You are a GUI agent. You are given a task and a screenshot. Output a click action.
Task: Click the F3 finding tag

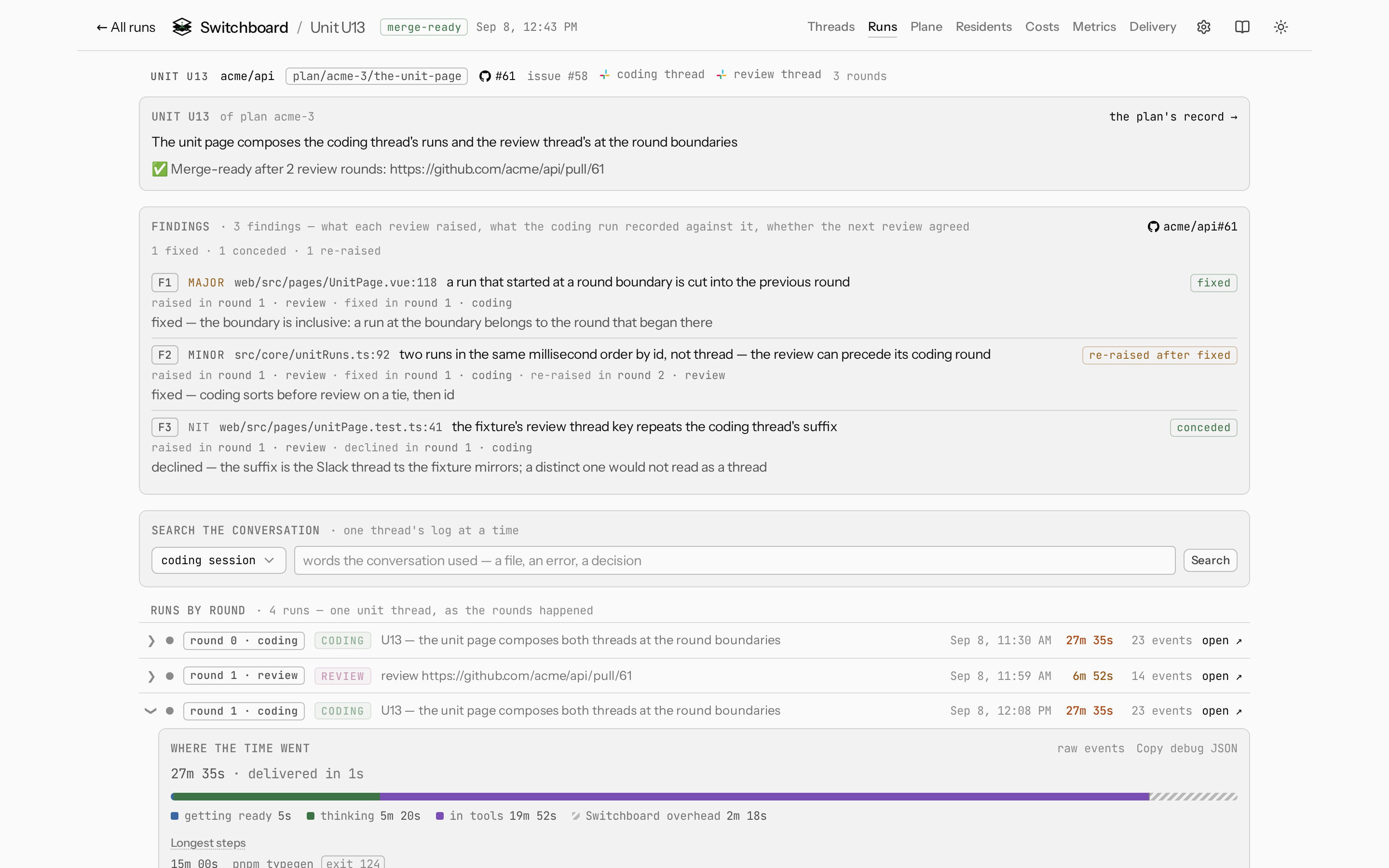[165, 427]
